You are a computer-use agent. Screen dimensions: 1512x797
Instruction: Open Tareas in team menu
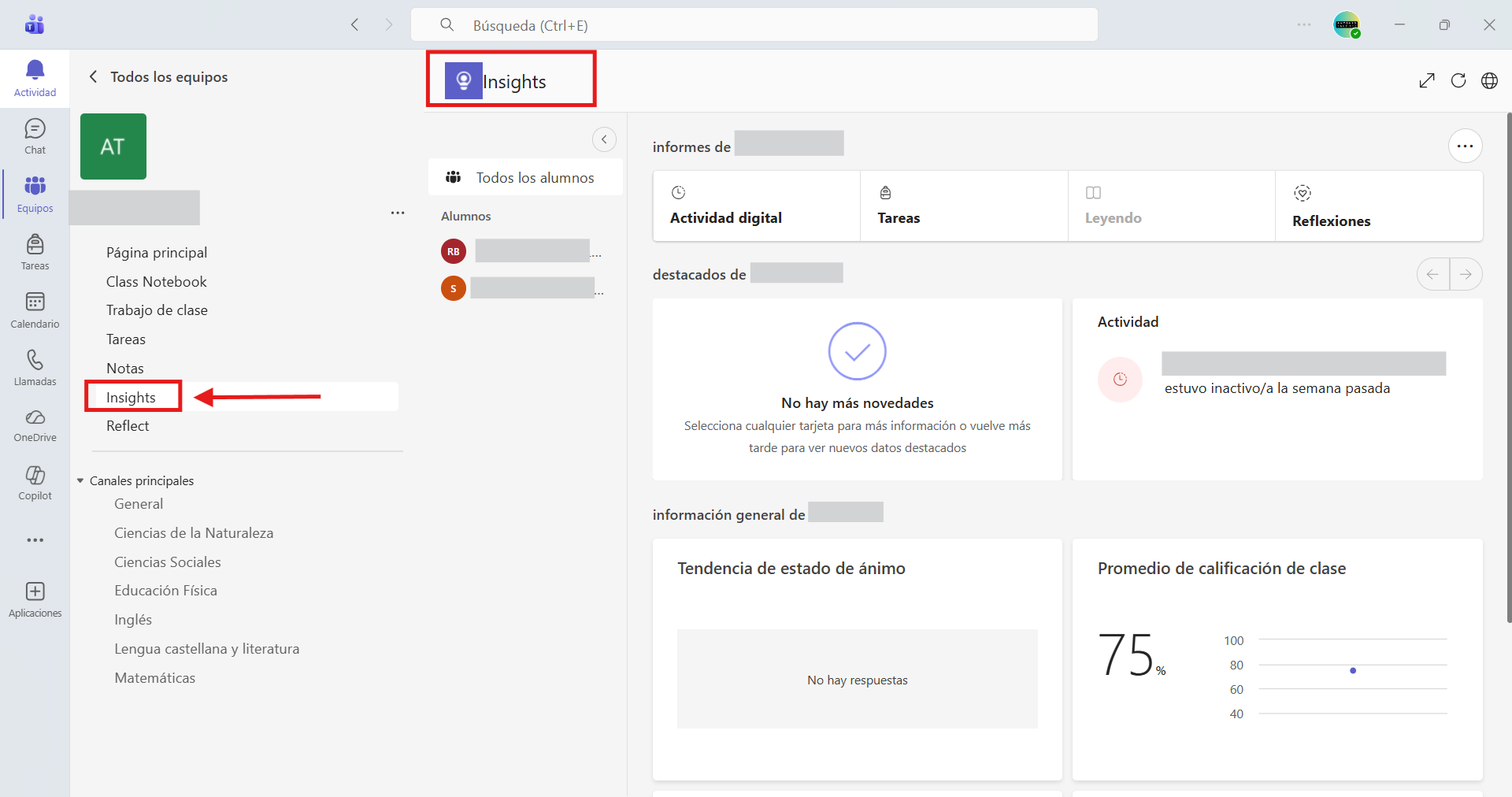pos(126,339)
